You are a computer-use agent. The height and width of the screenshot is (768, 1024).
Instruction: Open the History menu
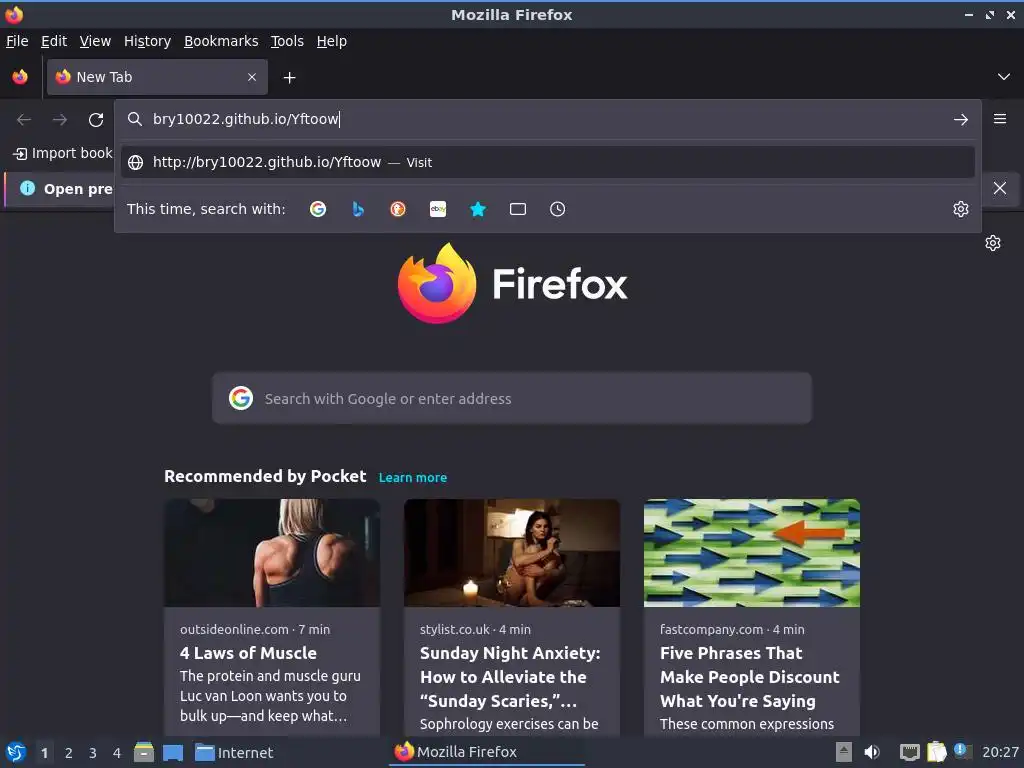(x=147, y=41)
